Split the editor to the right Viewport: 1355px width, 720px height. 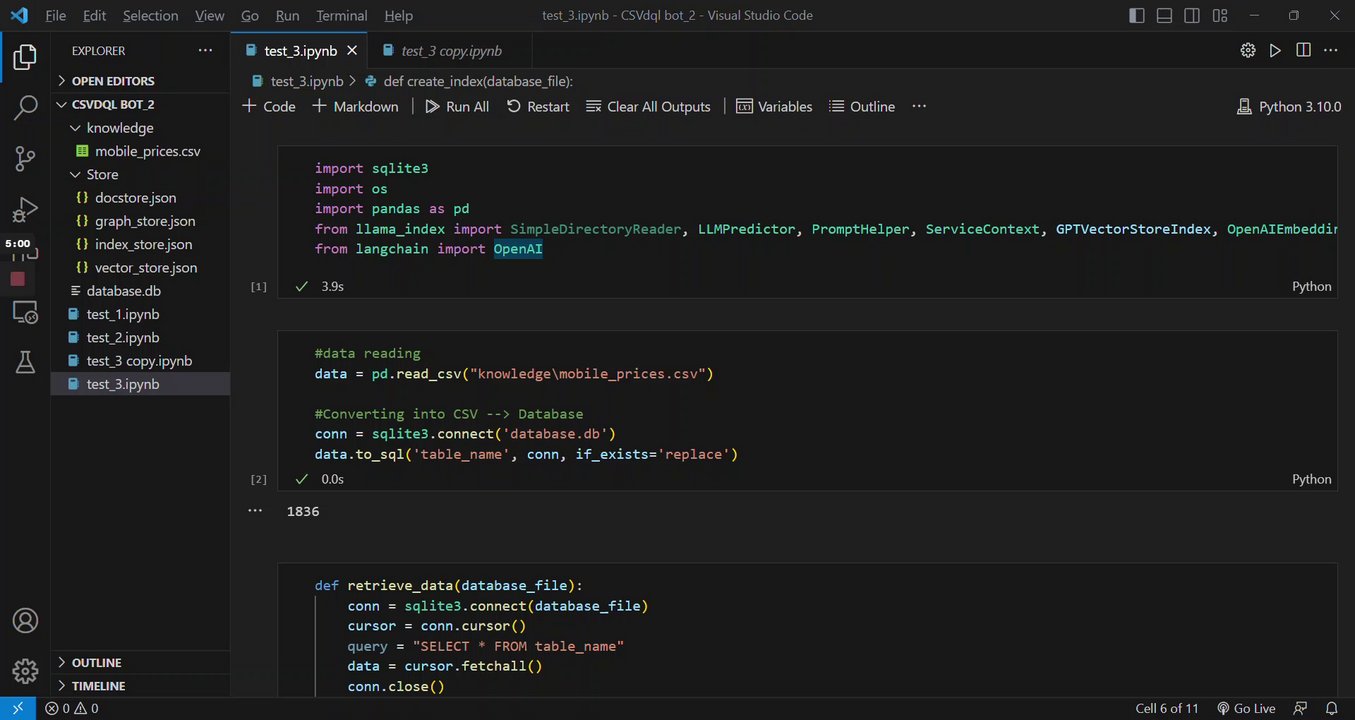click(1303, 50)
